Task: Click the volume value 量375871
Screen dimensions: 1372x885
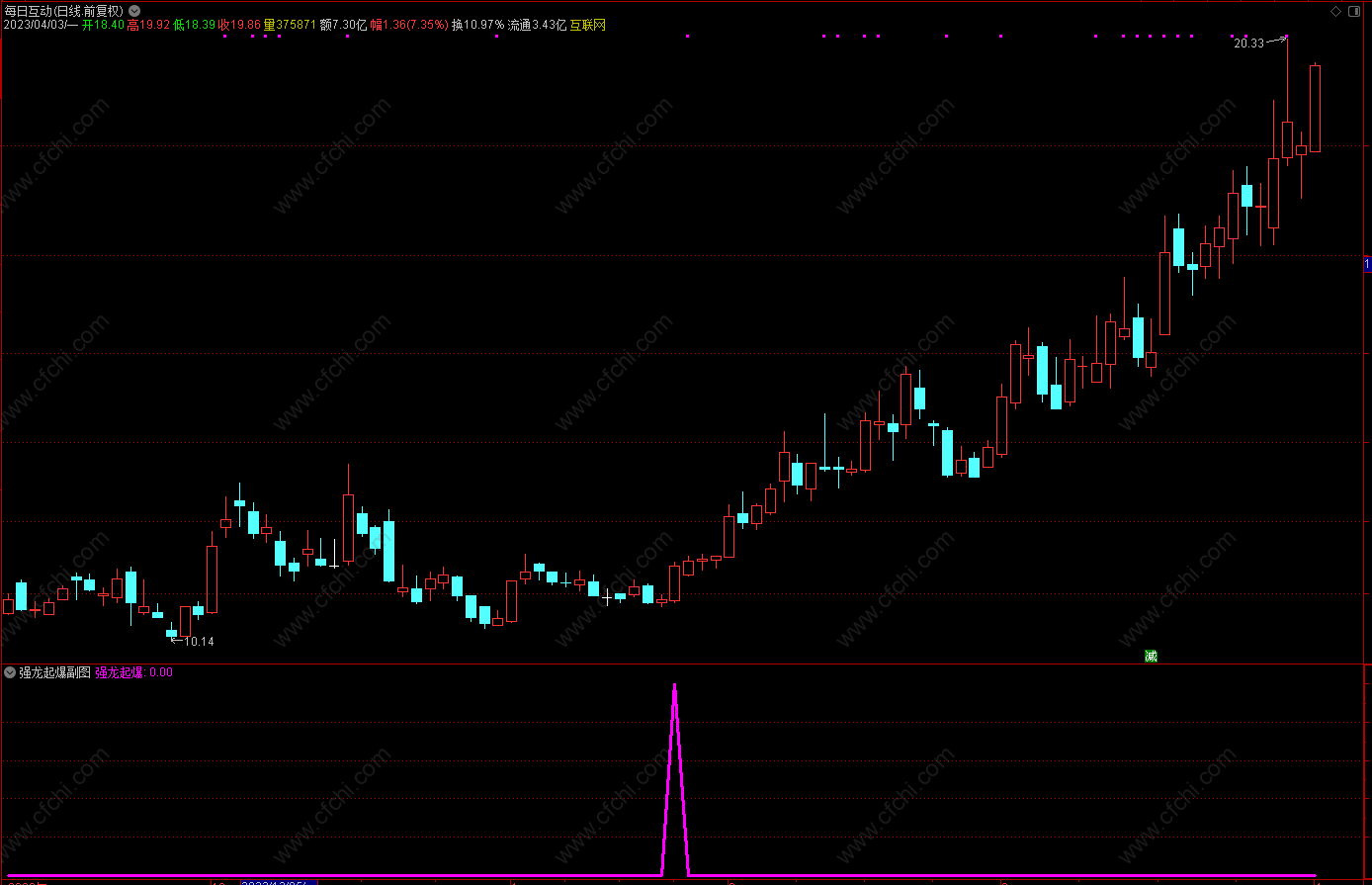Action: coord(290,25)
